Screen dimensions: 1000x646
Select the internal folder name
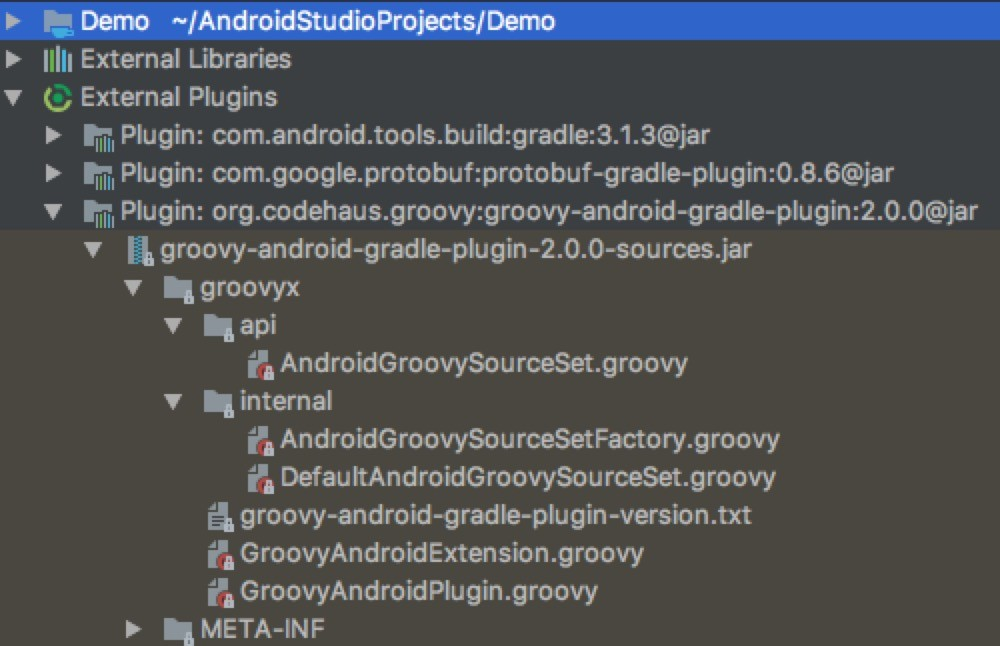pos(286,401)
